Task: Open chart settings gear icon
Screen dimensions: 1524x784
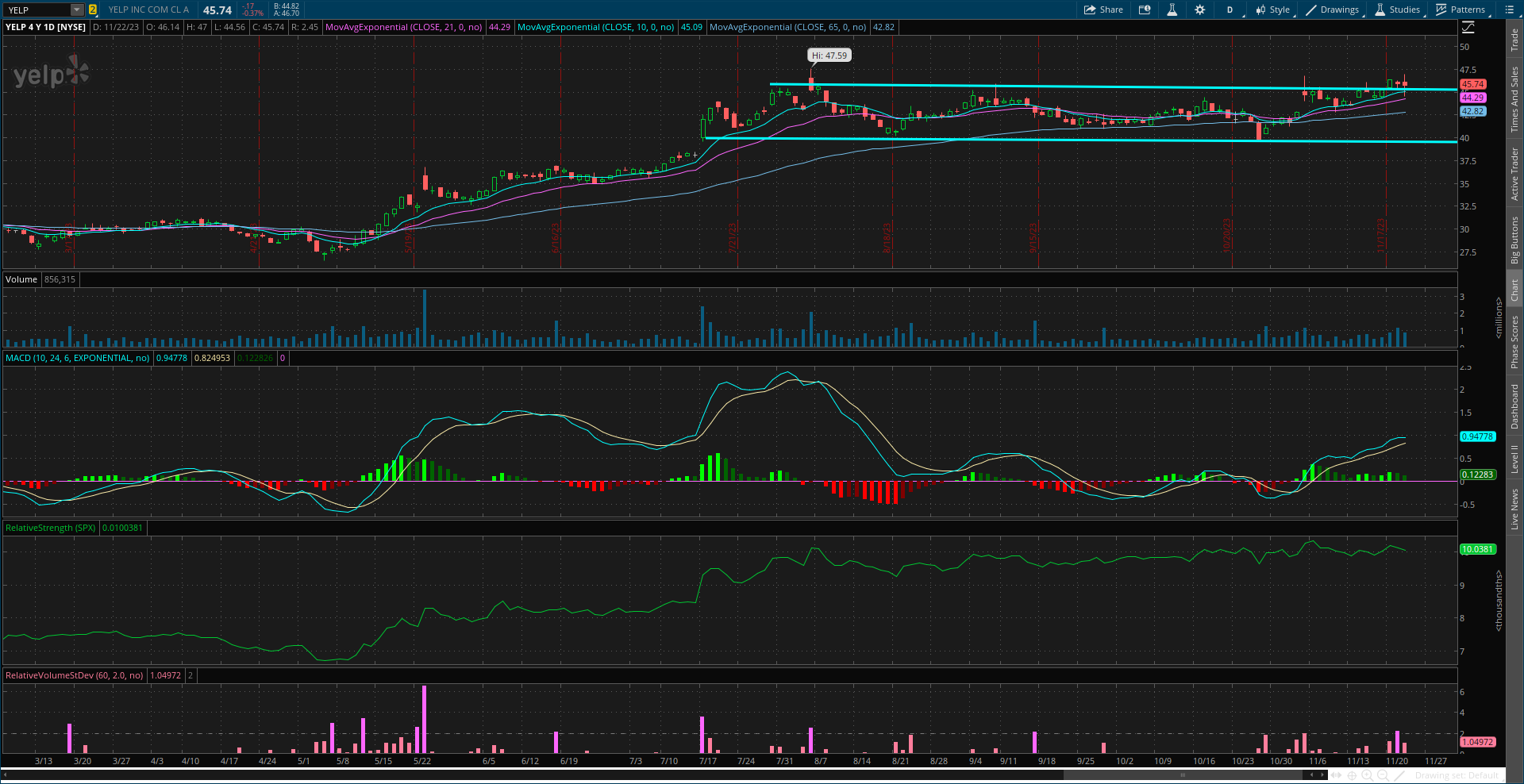Action: pyautogui.click(x=1200, y=10)
